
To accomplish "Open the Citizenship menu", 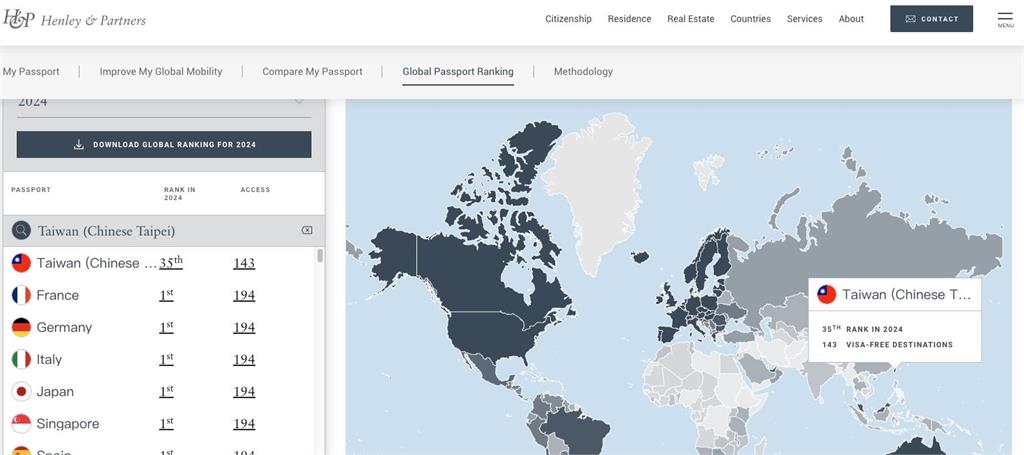I will 568,19.
